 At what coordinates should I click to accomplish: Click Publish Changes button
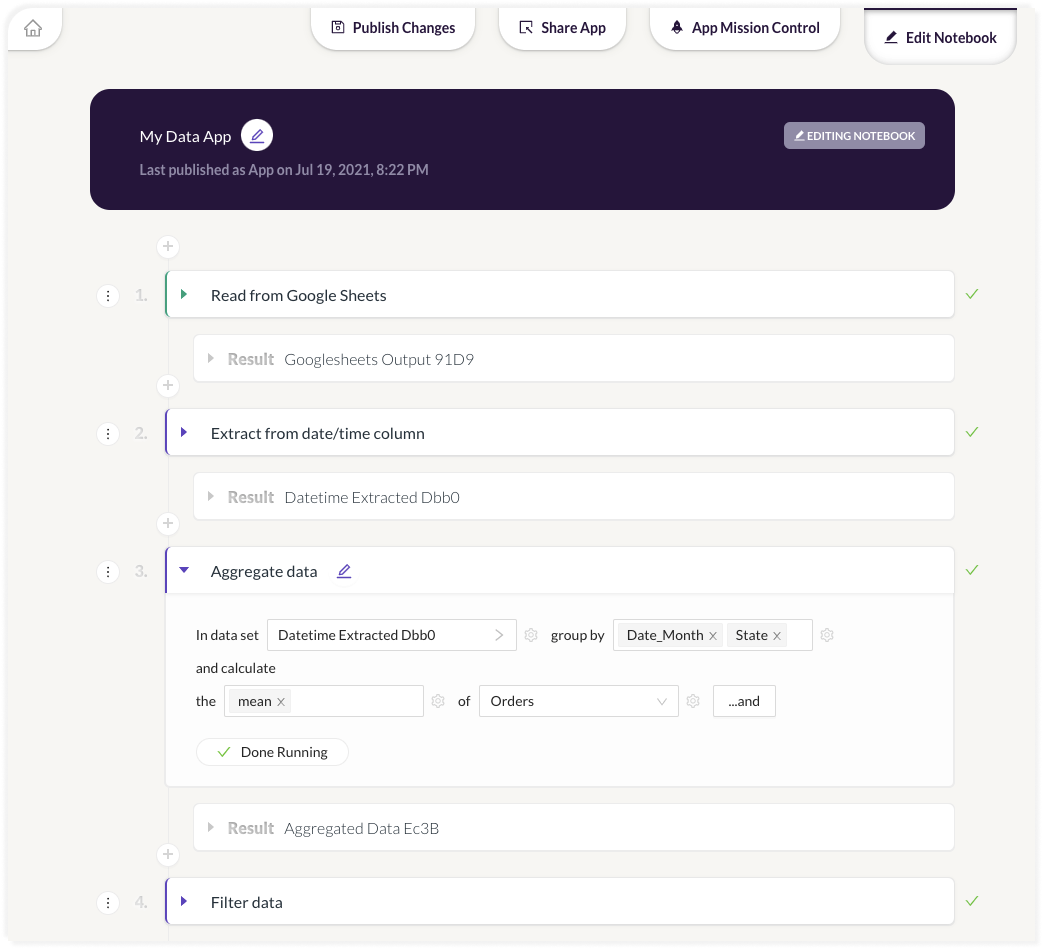coord(393,28)
